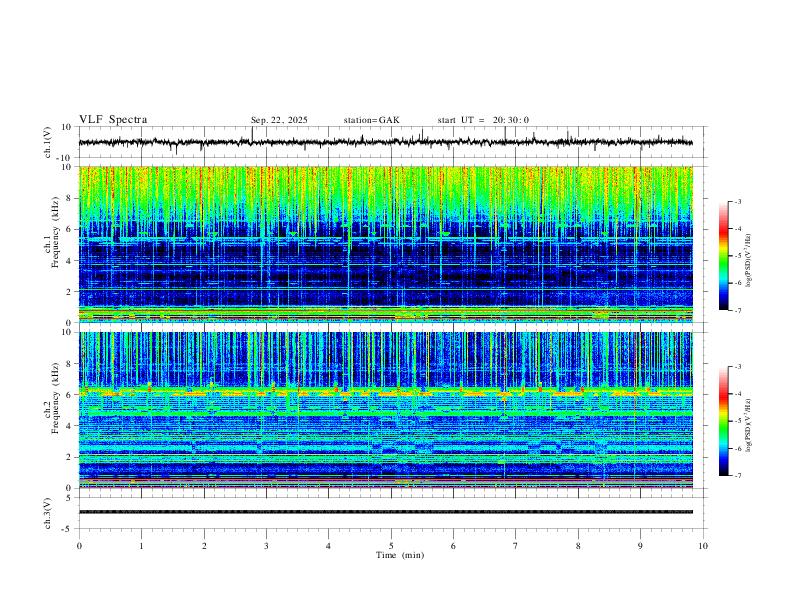Click the ch.2 "Frequency (kHz)" axis label

(55, 397)
